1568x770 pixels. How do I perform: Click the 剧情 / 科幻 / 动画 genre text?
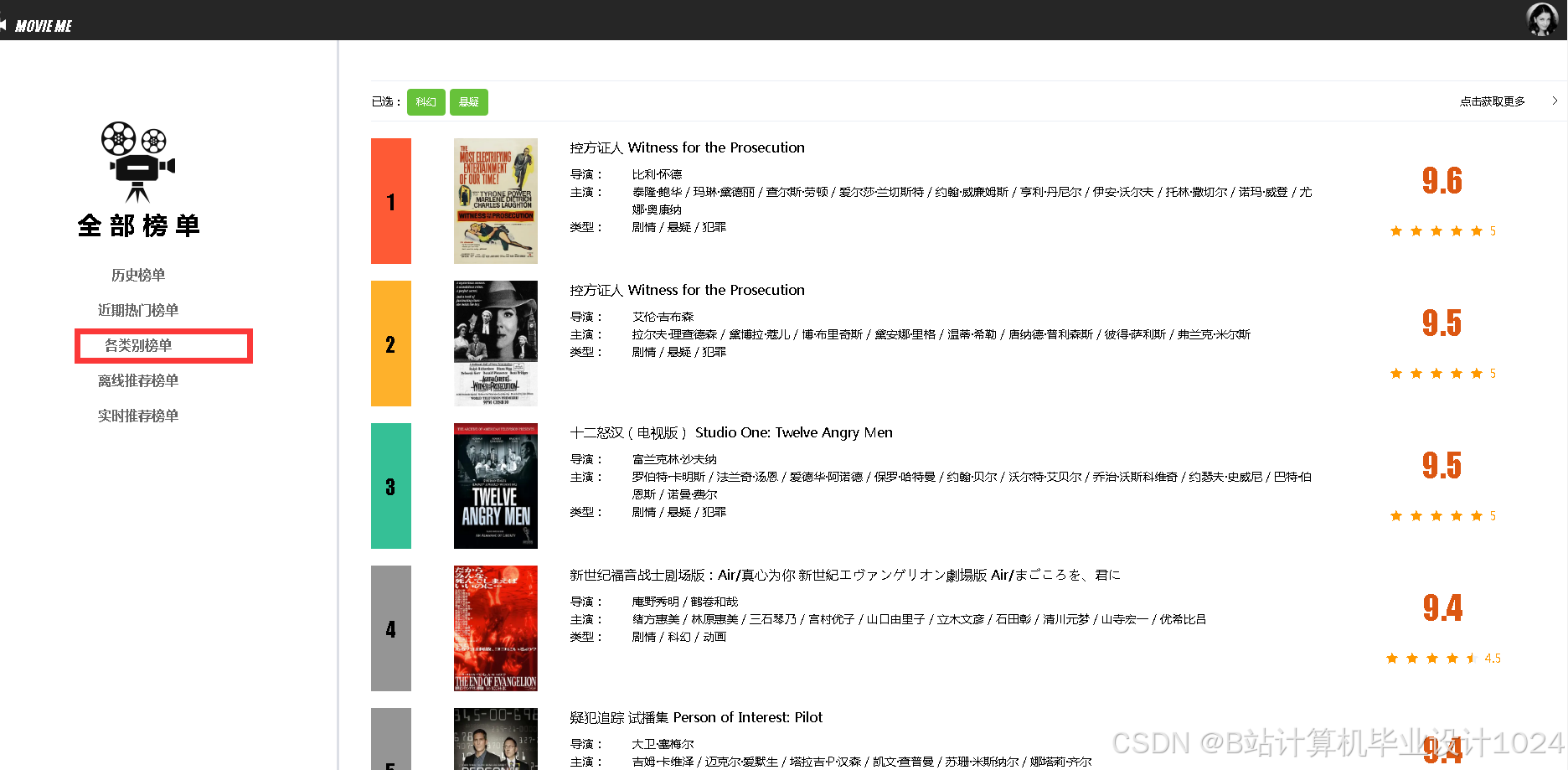[679, 637]
